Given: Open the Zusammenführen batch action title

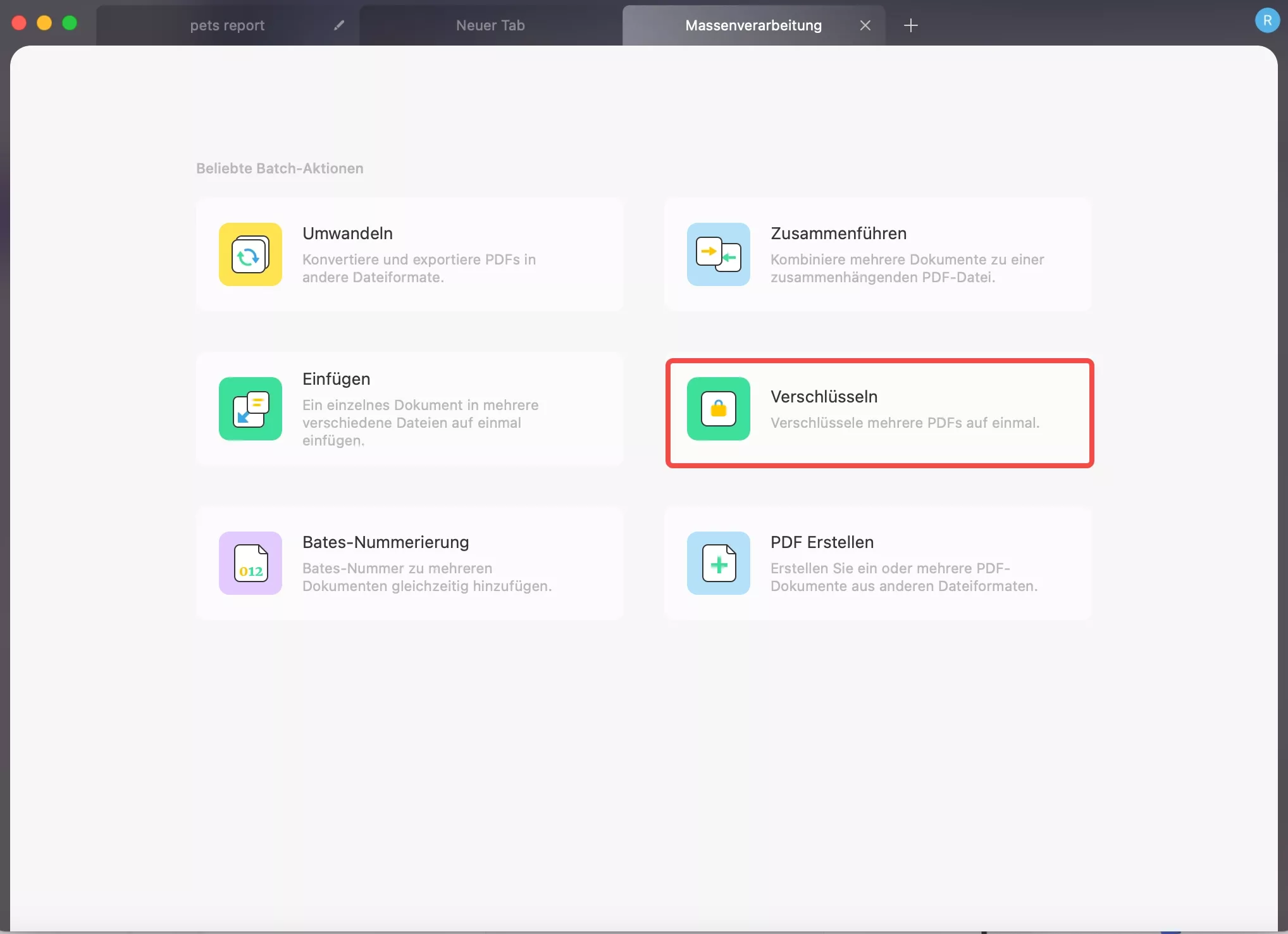Looking at the screenshot, I should point(838,233).
